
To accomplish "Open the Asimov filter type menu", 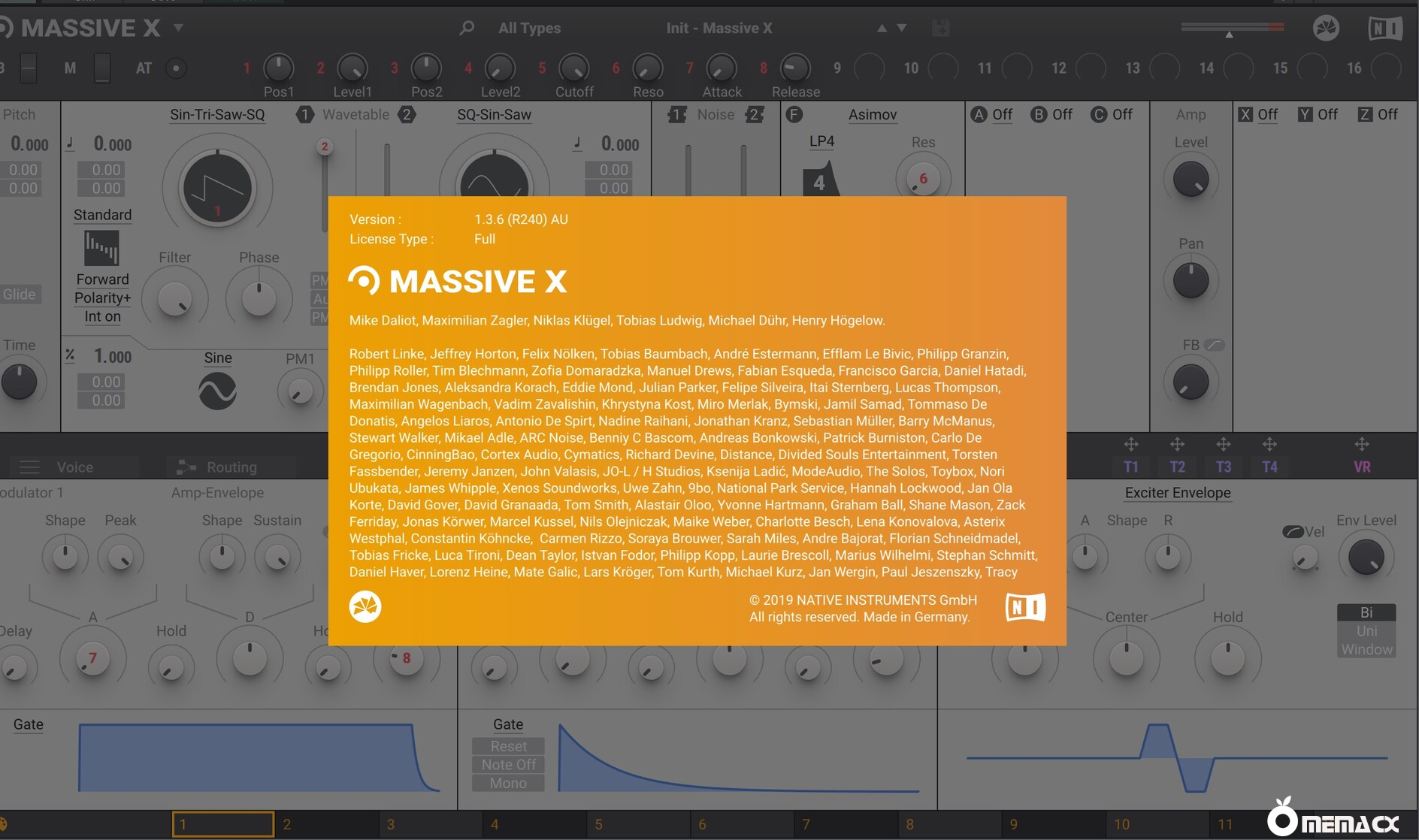I will pyautogui.click(x=872, y=115).
